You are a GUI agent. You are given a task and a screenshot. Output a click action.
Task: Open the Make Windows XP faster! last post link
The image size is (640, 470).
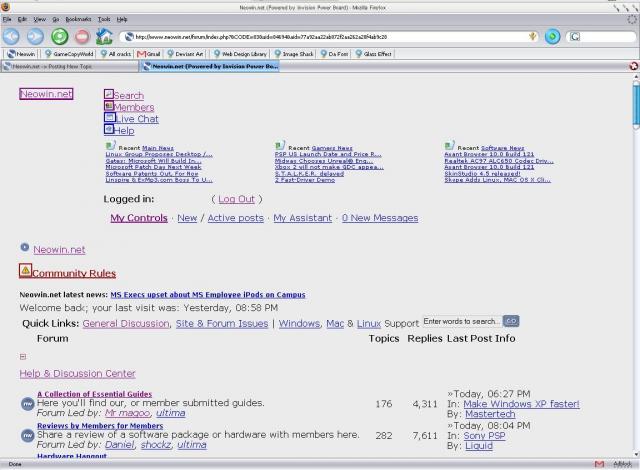[521, 404]
